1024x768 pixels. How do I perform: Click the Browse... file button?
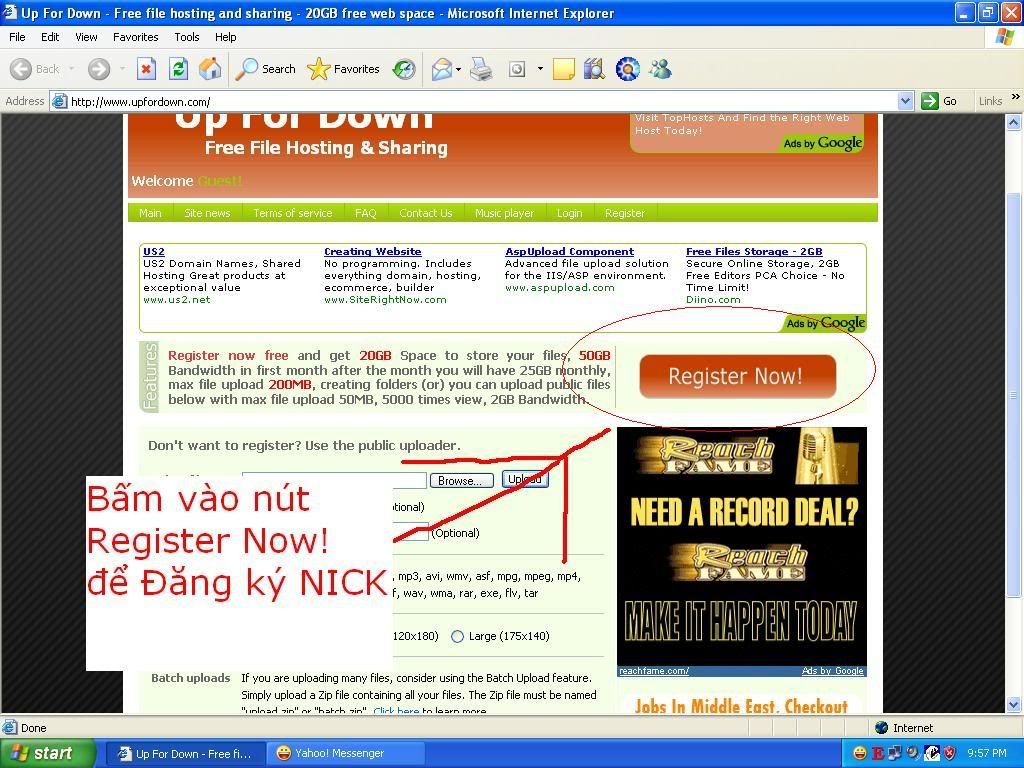(460, 481)
